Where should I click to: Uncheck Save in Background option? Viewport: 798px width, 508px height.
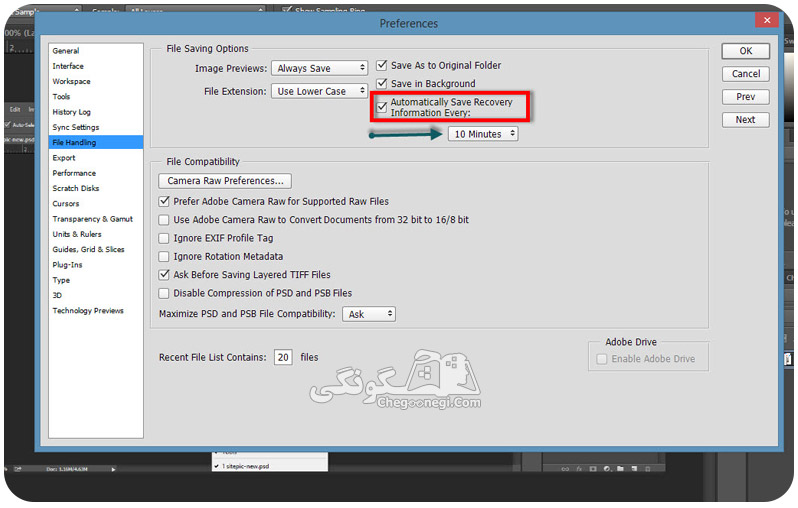pos(382,83)
